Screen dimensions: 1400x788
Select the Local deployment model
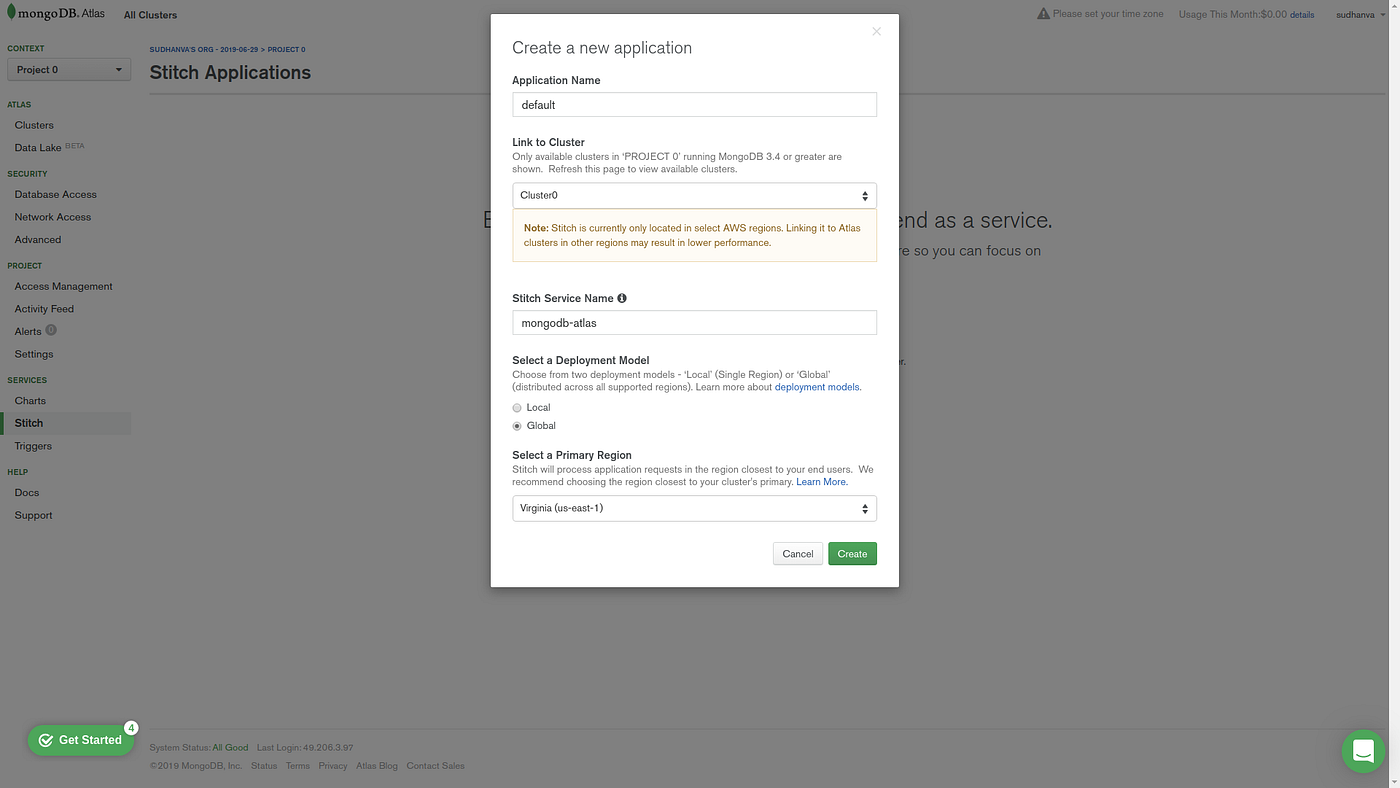coord(518,407)
